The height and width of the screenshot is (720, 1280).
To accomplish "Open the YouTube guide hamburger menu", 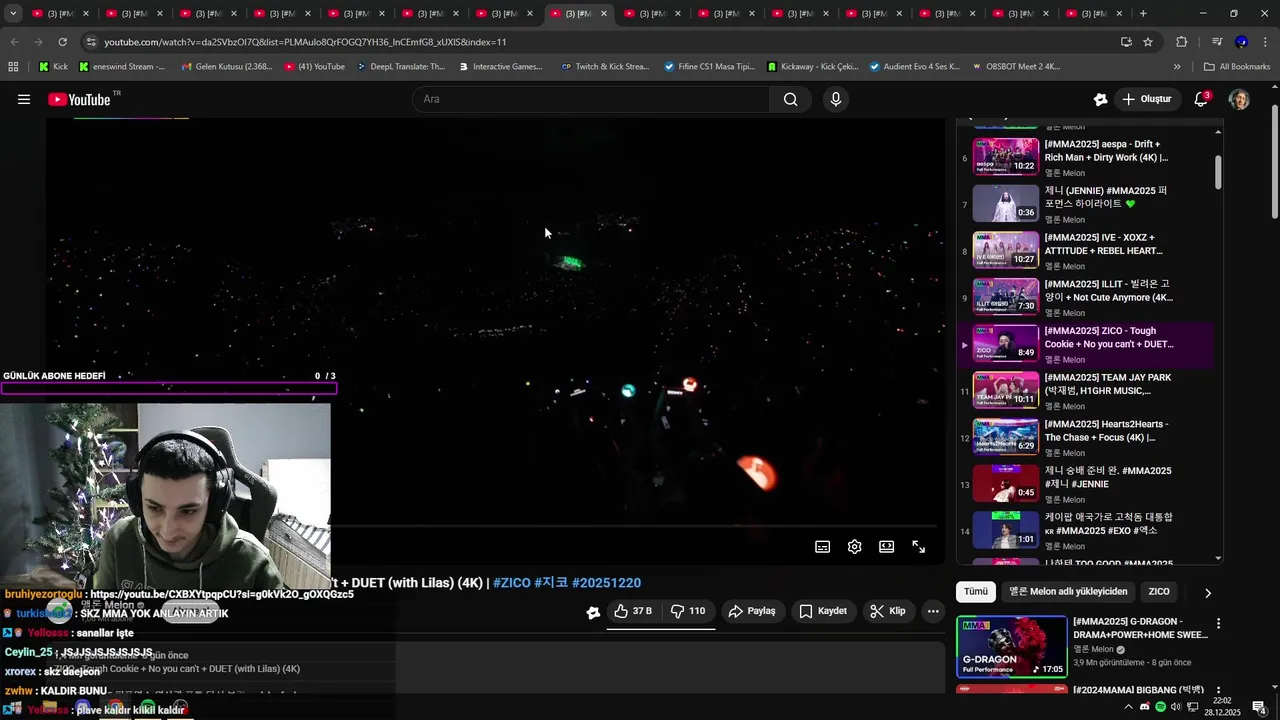I will click(x=24, y=99).
